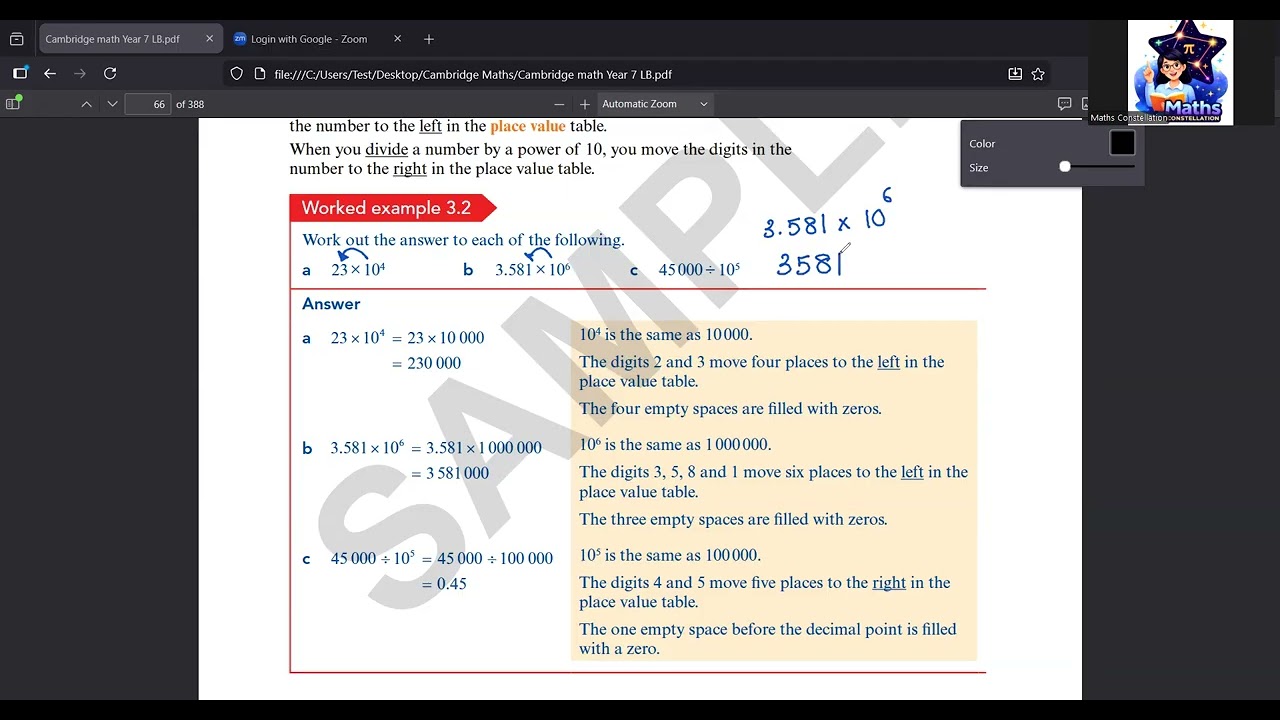Open the Automatic Zoom dropdown
This screenshot has width=1280, height=720.
655,104
